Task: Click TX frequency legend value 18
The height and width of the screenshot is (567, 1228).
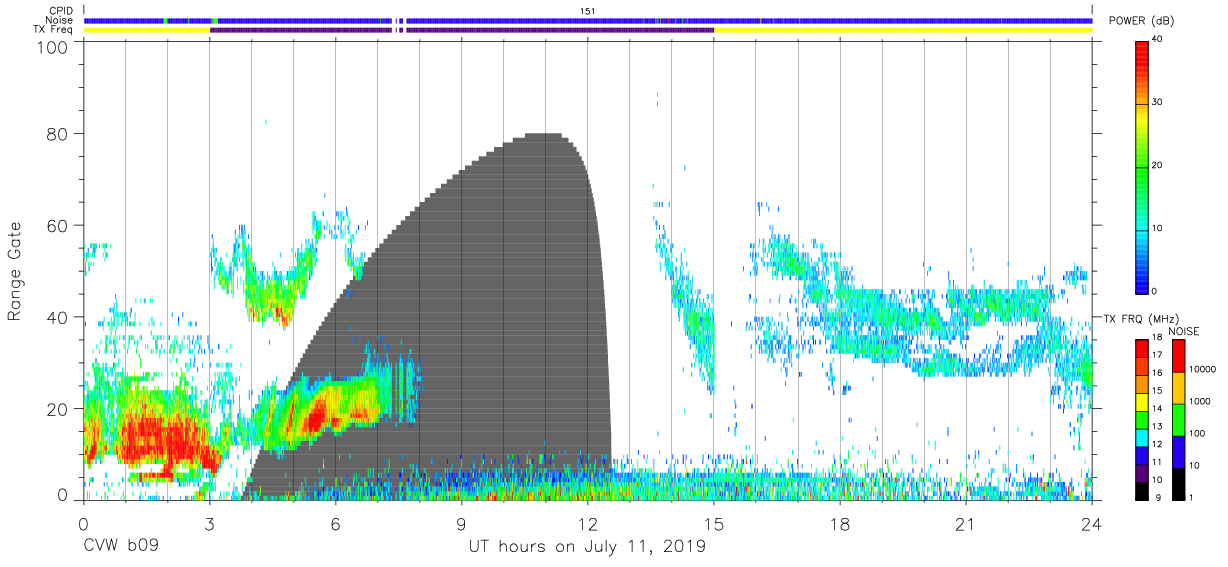Action: [1157, 339]
